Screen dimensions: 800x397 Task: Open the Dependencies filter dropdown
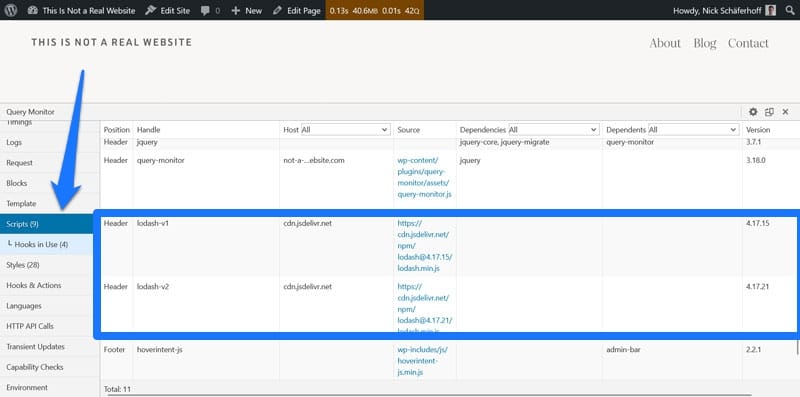(553, 130)
